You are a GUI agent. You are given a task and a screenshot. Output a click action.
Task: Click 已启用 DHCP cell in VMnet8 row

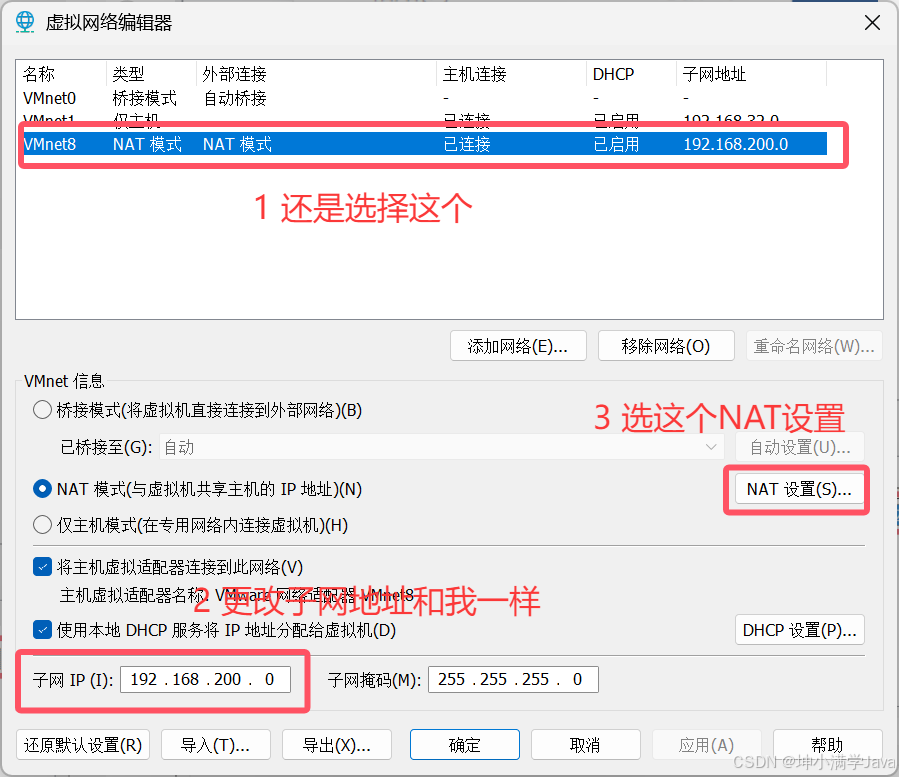coord(616,144)
